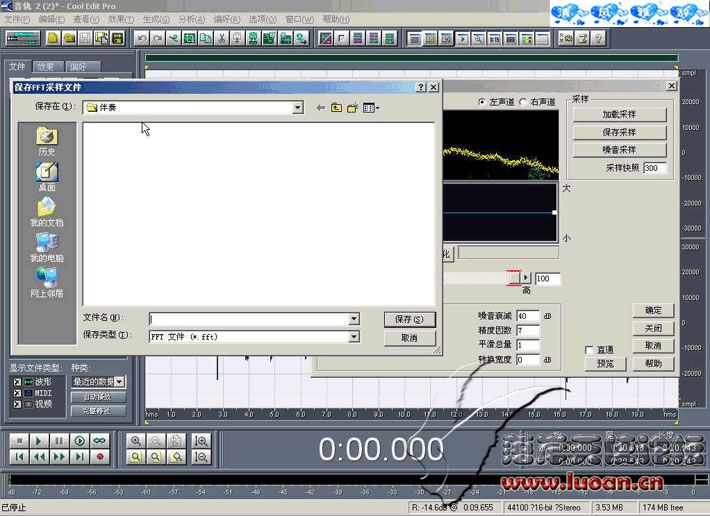Go up one folder level icon
The width and height of the screenshot is (710, 516).
(x=336, y=108)
